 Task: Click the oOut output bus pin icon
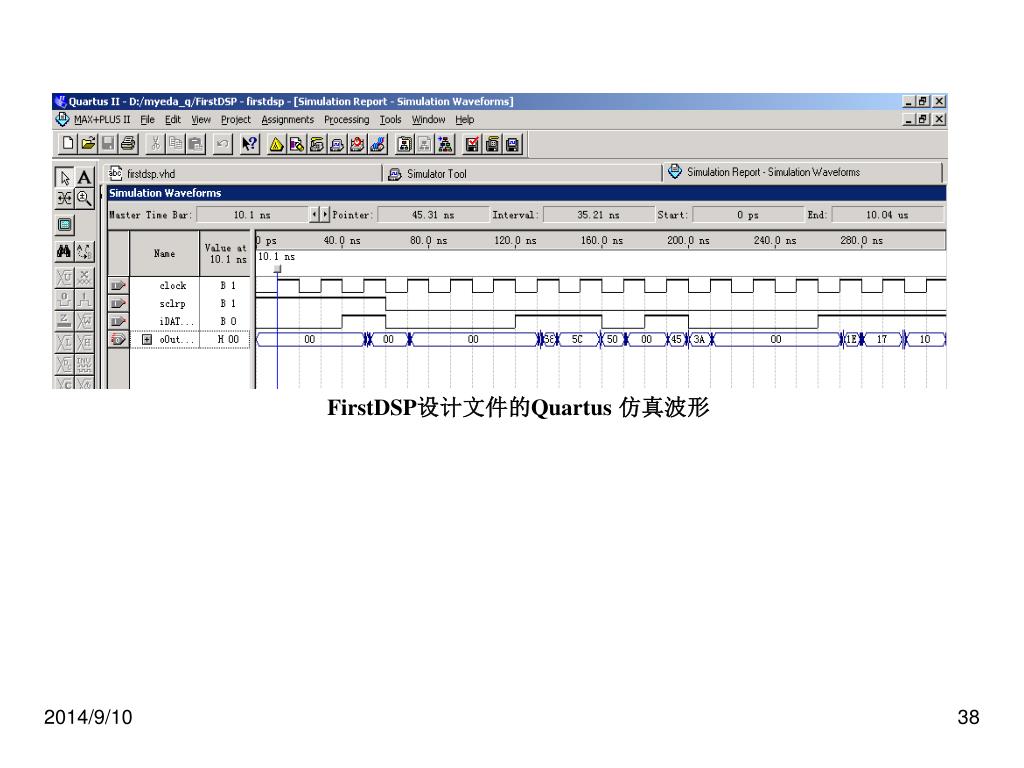pos(118,340)
